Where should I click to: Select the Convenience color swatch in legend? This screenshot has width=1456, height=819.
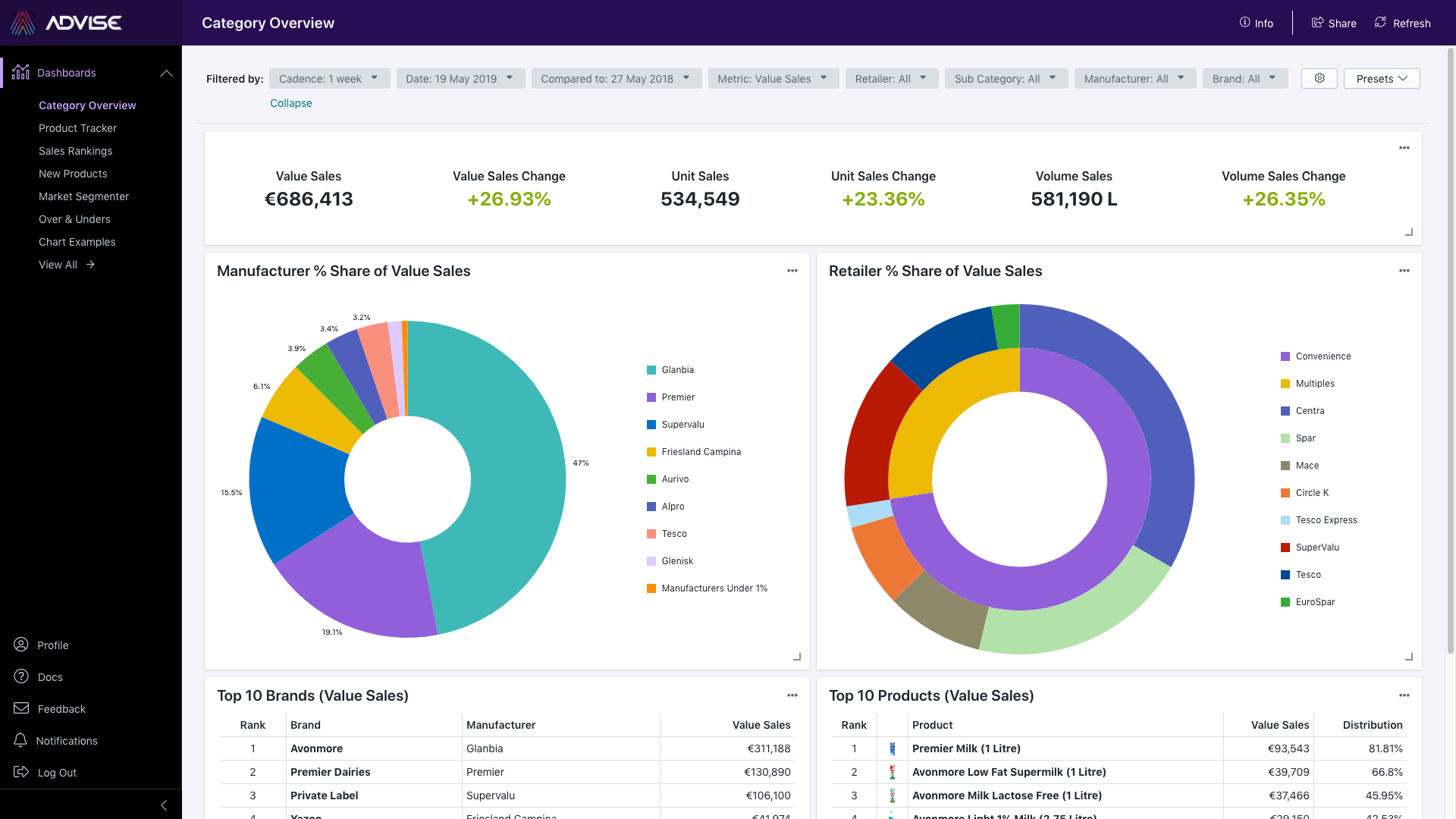pyautogui.click(x=1285, y=356)
